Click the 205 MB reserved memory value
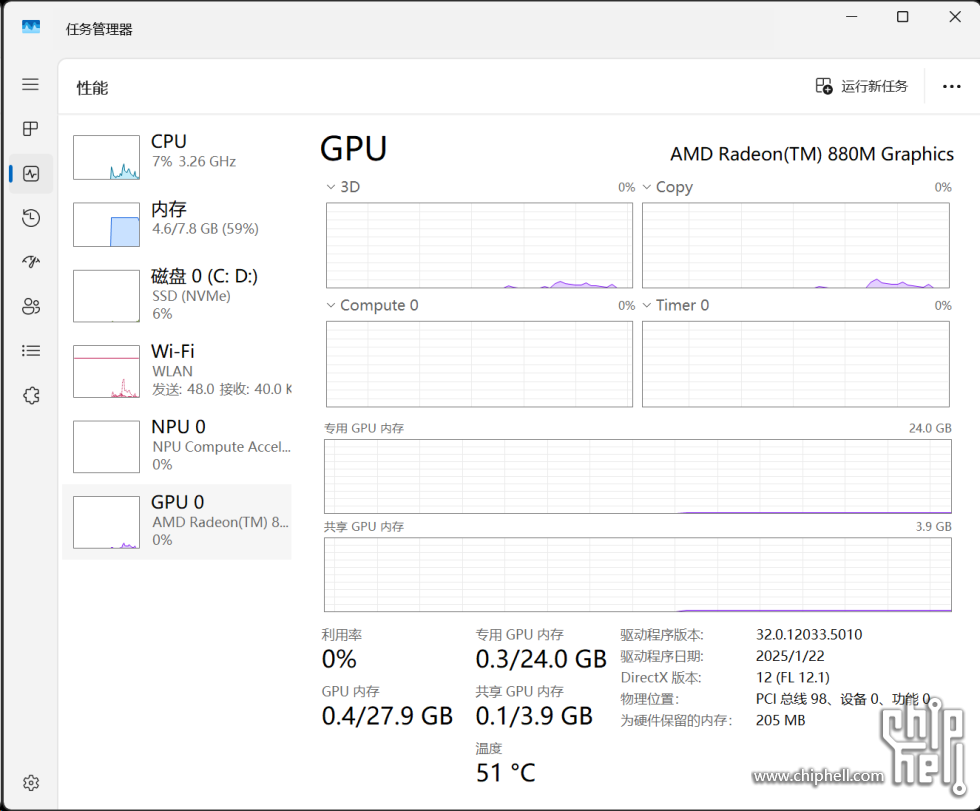 (x=780, y=720)
